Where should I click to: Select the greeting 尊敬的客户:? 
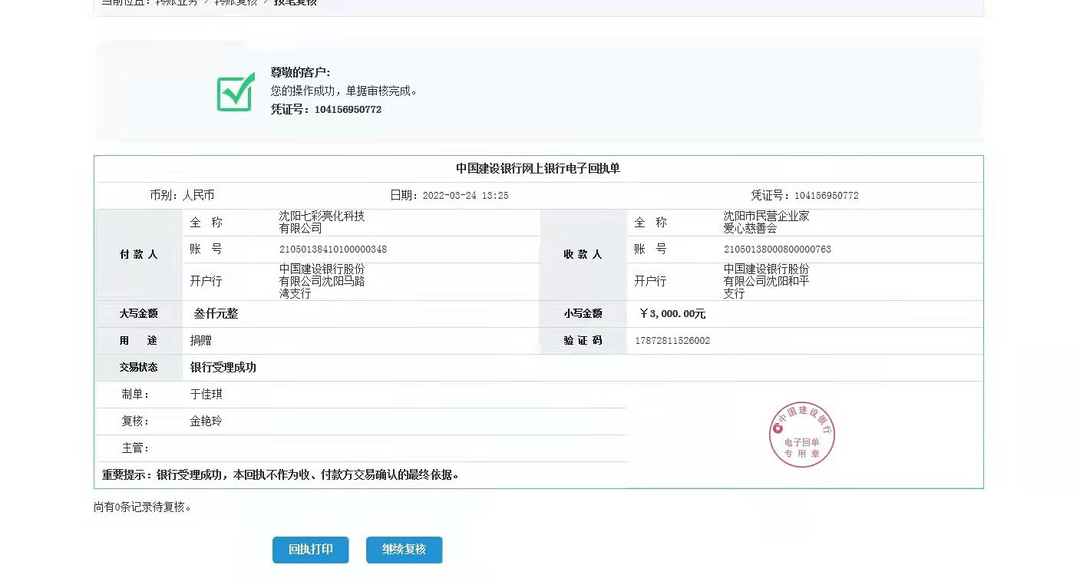300,72
